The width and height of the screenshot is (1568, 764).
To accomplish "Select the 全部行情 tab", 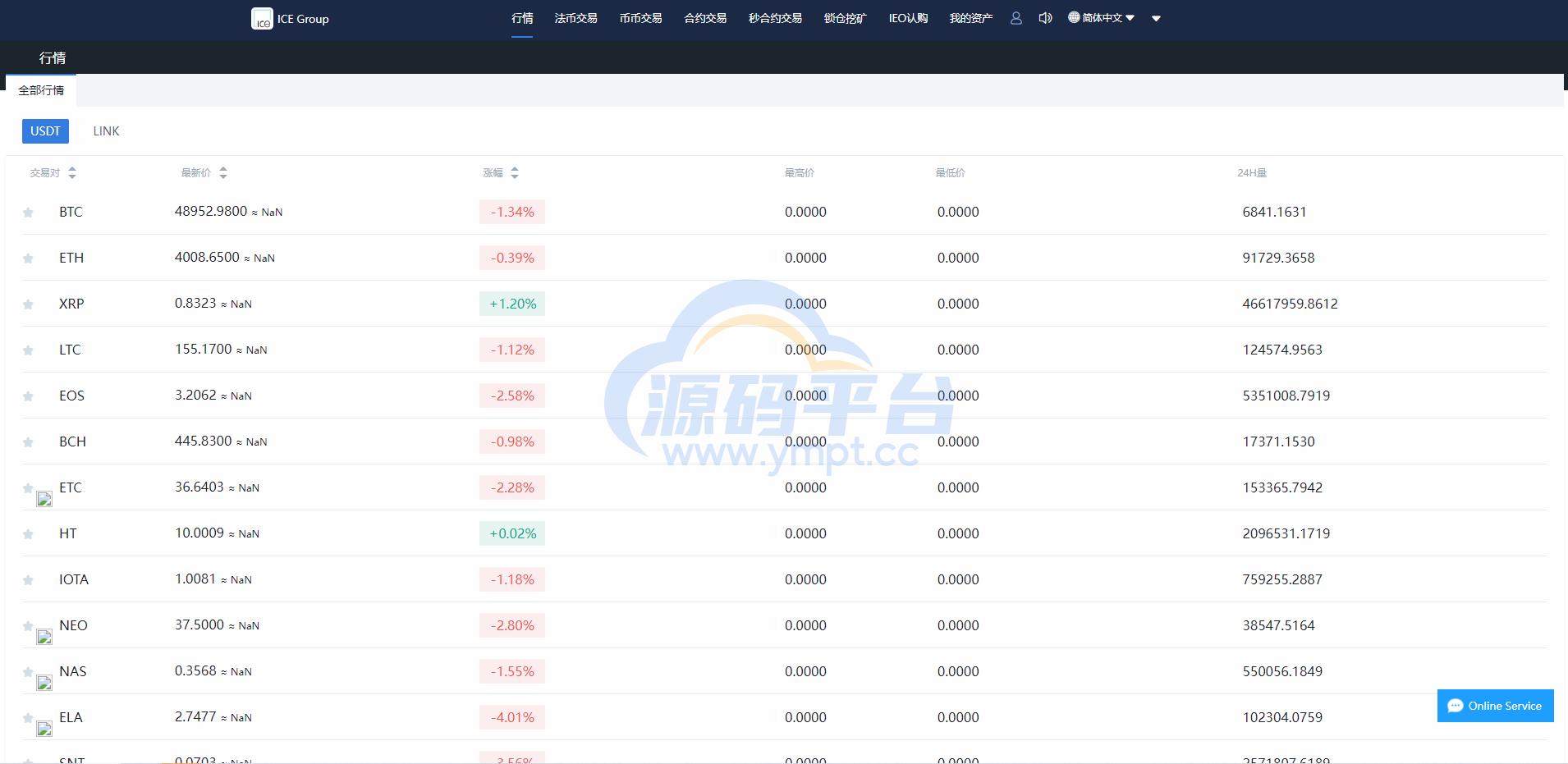I will click(x=41, y=90).
